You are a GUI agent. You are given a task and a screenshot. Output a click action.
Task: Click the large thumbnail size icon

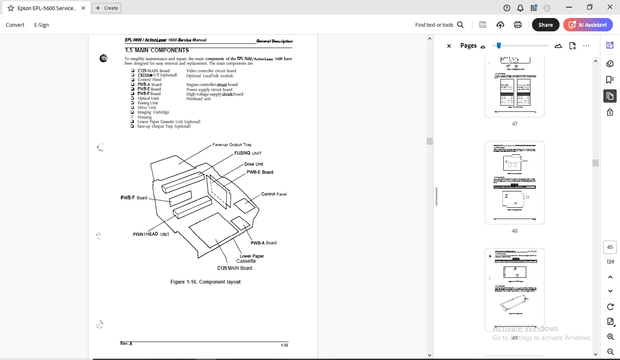pyautogui.click(x=558, y=46)
